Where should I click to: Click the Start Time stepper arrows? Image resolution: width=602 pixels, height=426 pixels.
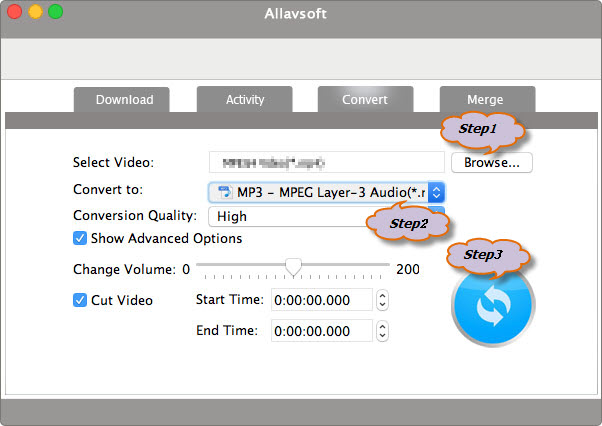coord(382,300)
